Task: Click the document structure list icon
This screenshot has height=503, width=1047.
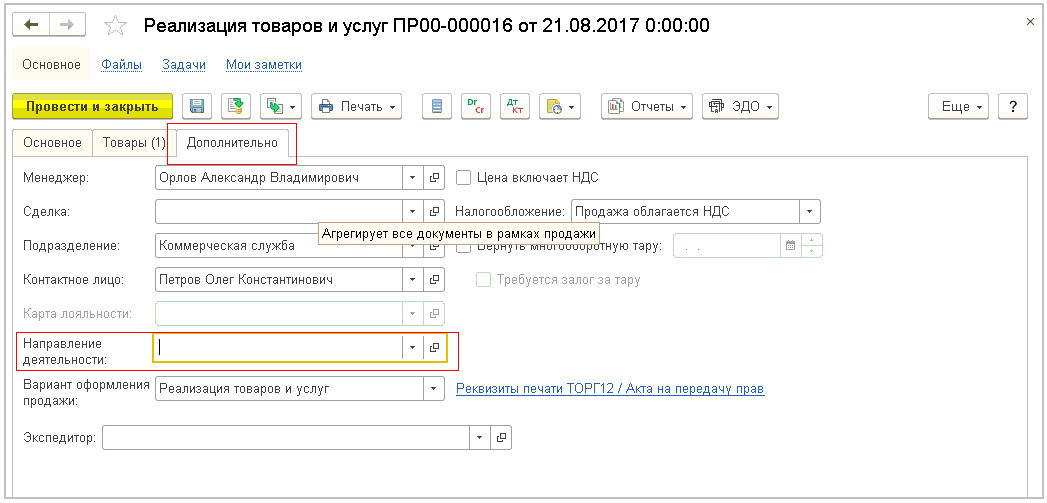Action: point(435,106)
